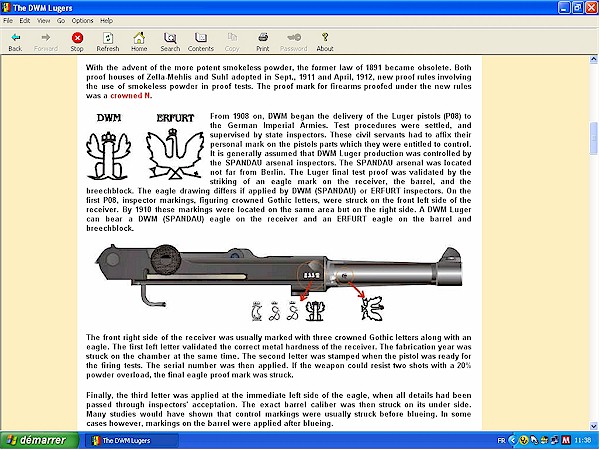Open the File menu
600x450 pixels.
coord(8,21)
